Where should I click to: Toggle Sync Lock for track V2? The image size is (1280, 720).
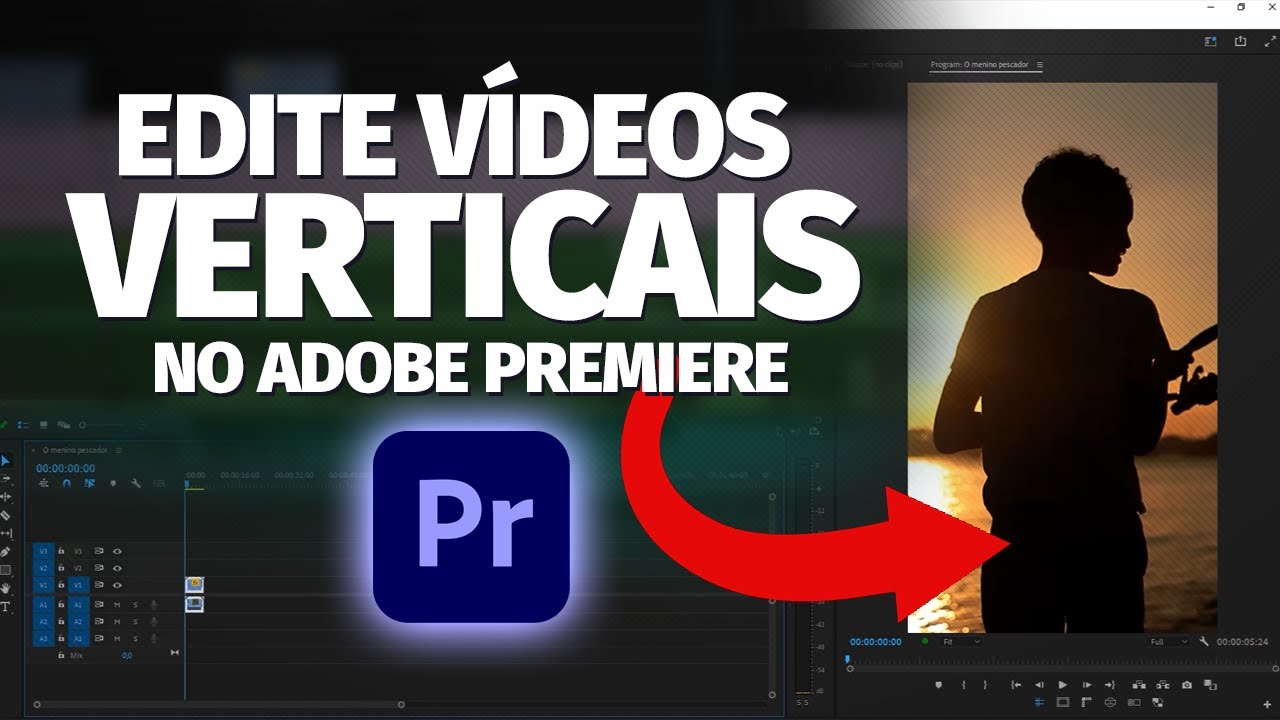click(x=99, y=568)
